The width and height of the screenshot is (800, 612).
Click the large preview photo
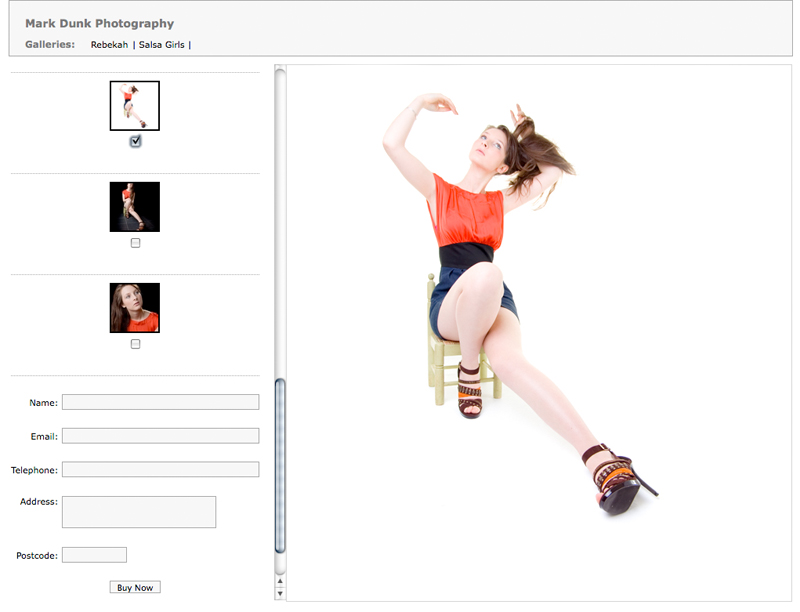[x=539, y=333]
